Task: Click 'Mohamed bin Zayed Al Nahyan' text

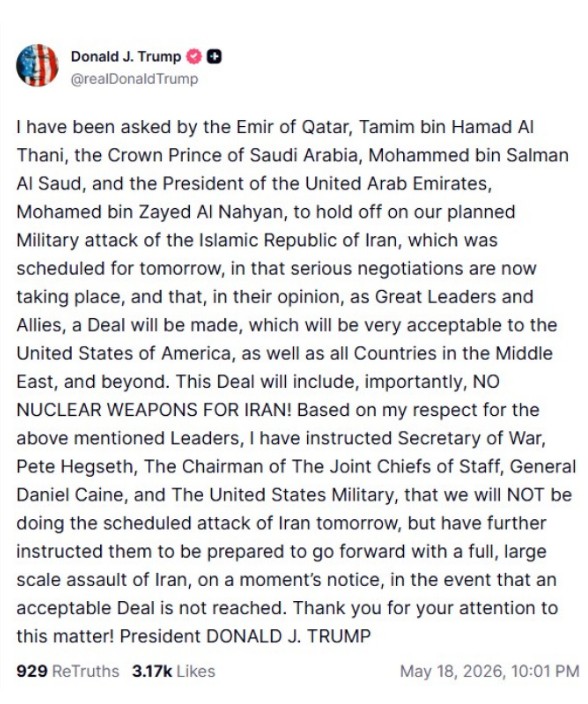Action: pyautogui.click(x=151, y=212)
